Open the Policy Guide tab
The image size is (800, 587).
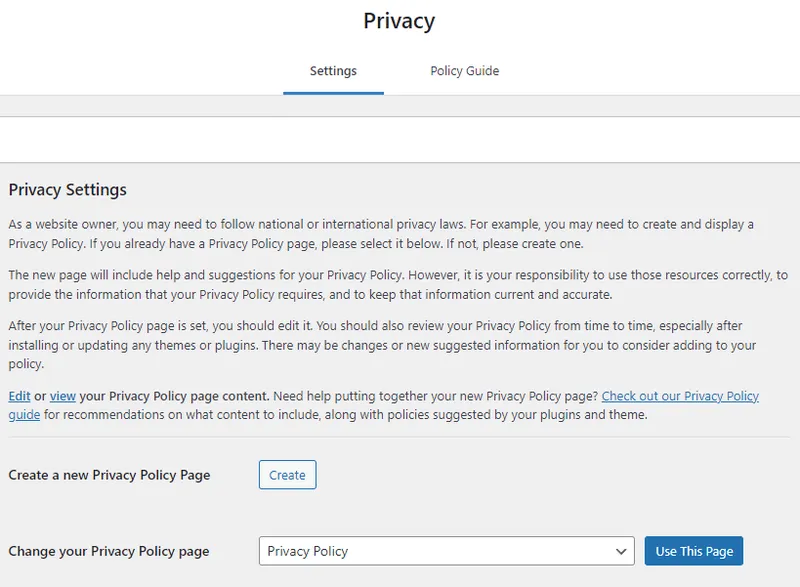tap(464, 71)
